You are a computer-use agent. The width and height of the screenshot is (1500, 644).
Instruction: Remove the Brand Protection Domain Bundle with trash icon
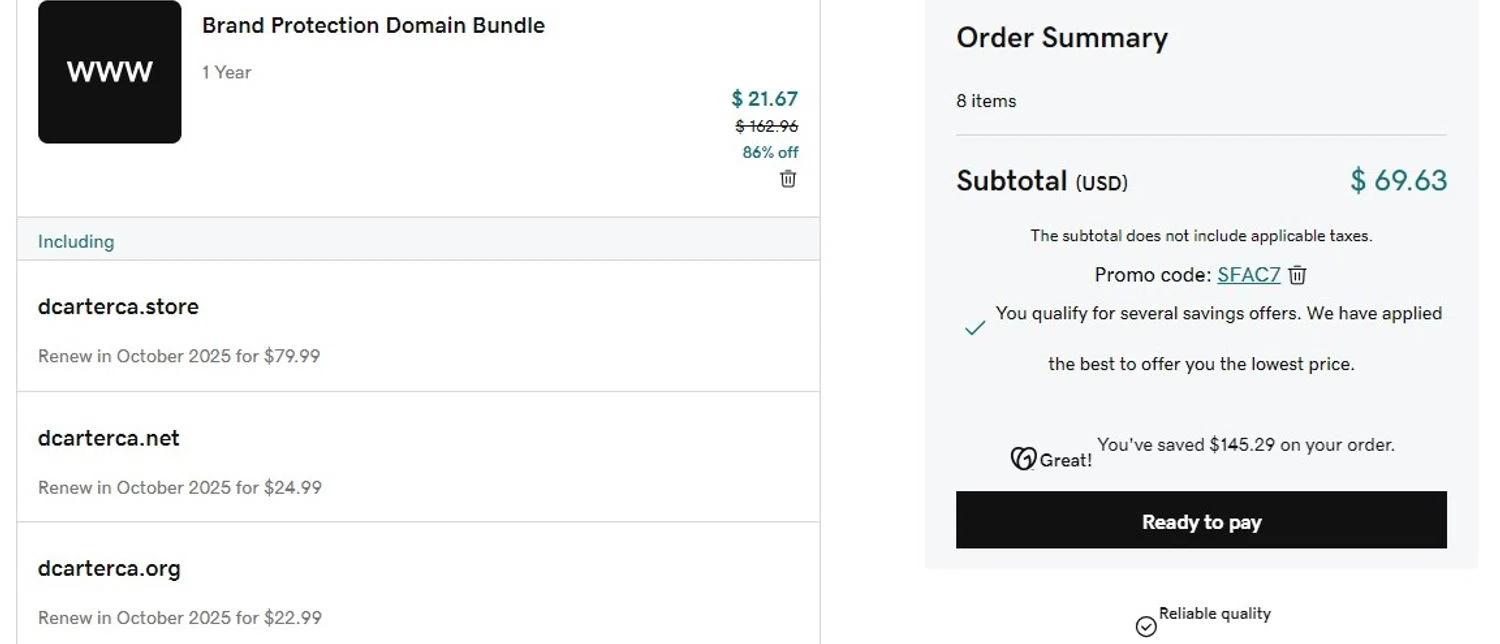[788, 179]
